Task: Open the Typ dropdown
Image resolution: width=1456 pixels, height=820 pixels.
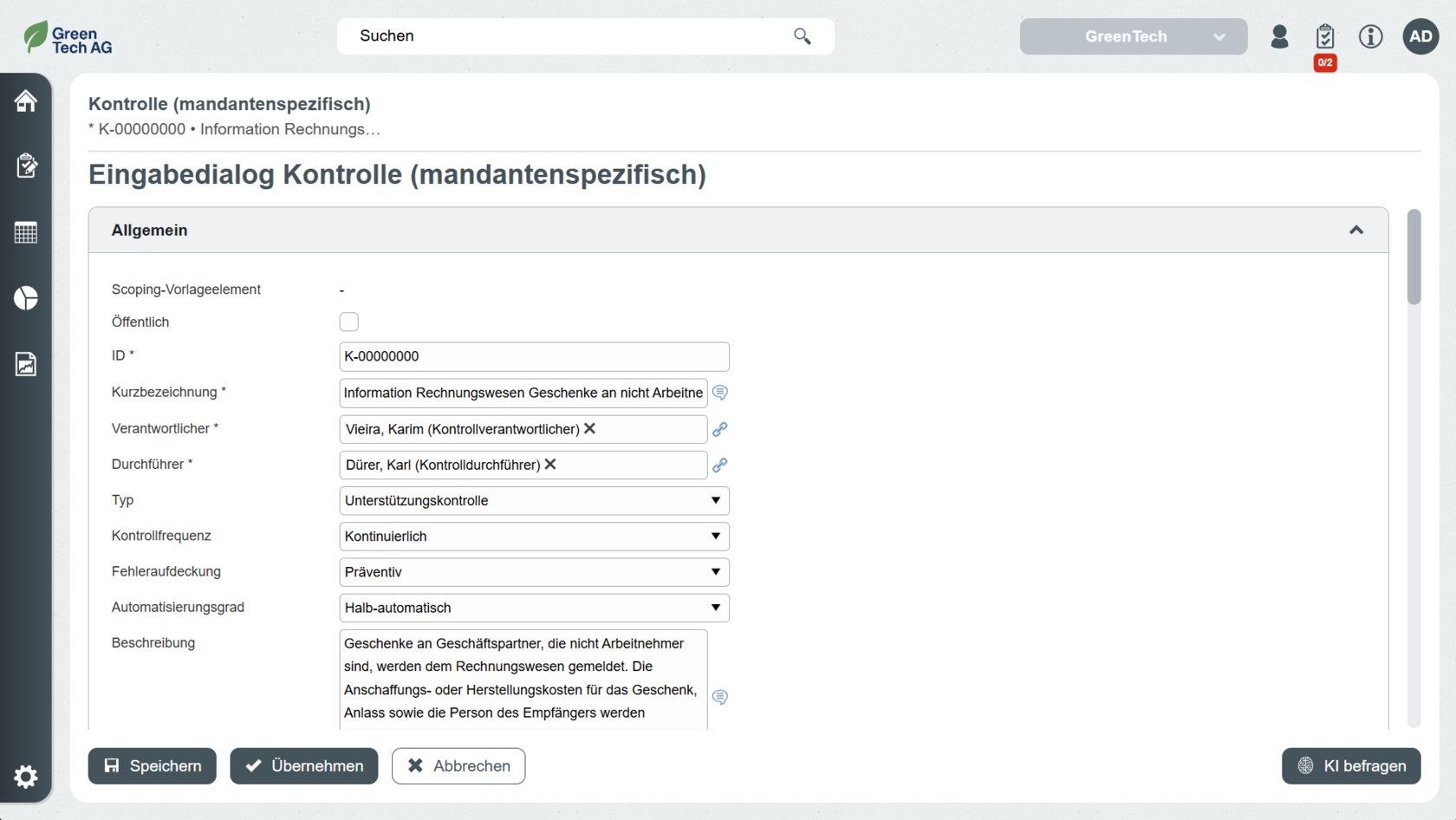Action: (534, 501)
